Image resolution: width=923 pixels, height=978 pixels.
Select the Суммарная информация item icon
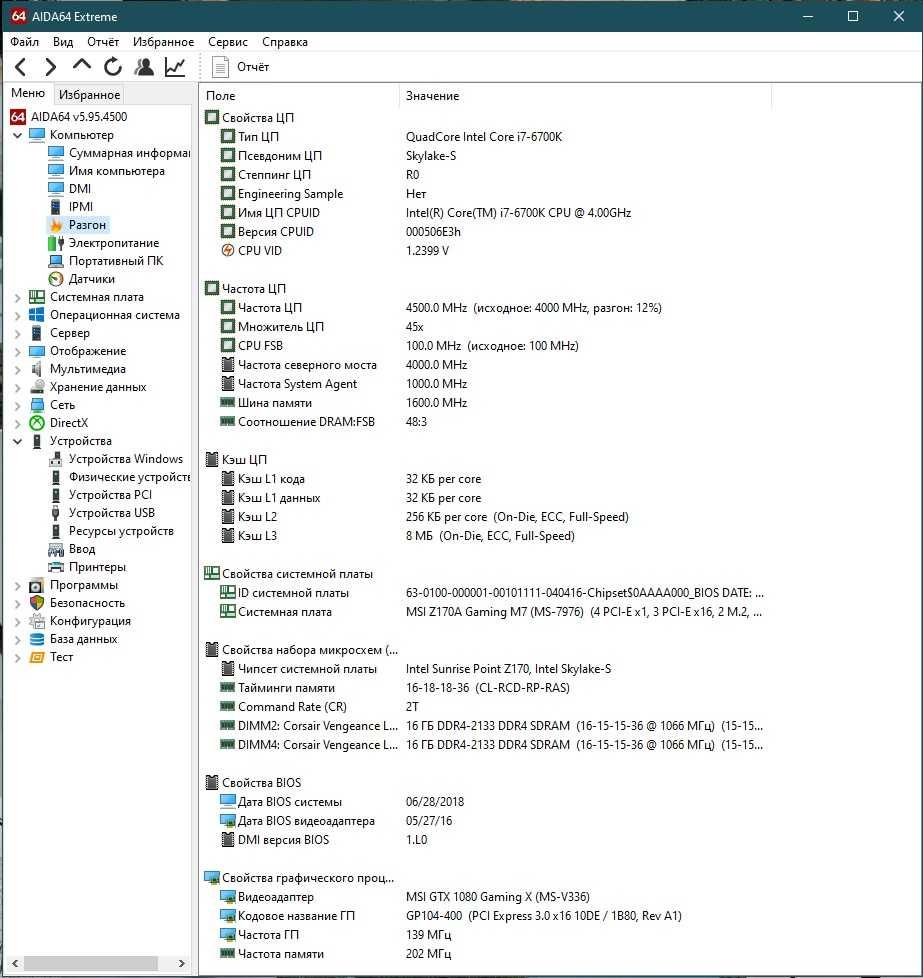coord(56,153)
